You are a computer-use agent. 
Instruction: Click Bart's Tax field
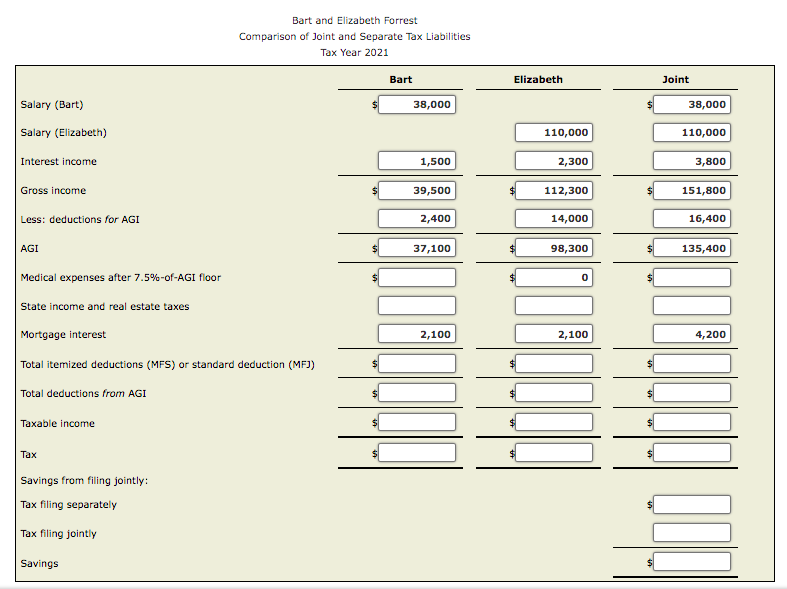tap(417, 453)
